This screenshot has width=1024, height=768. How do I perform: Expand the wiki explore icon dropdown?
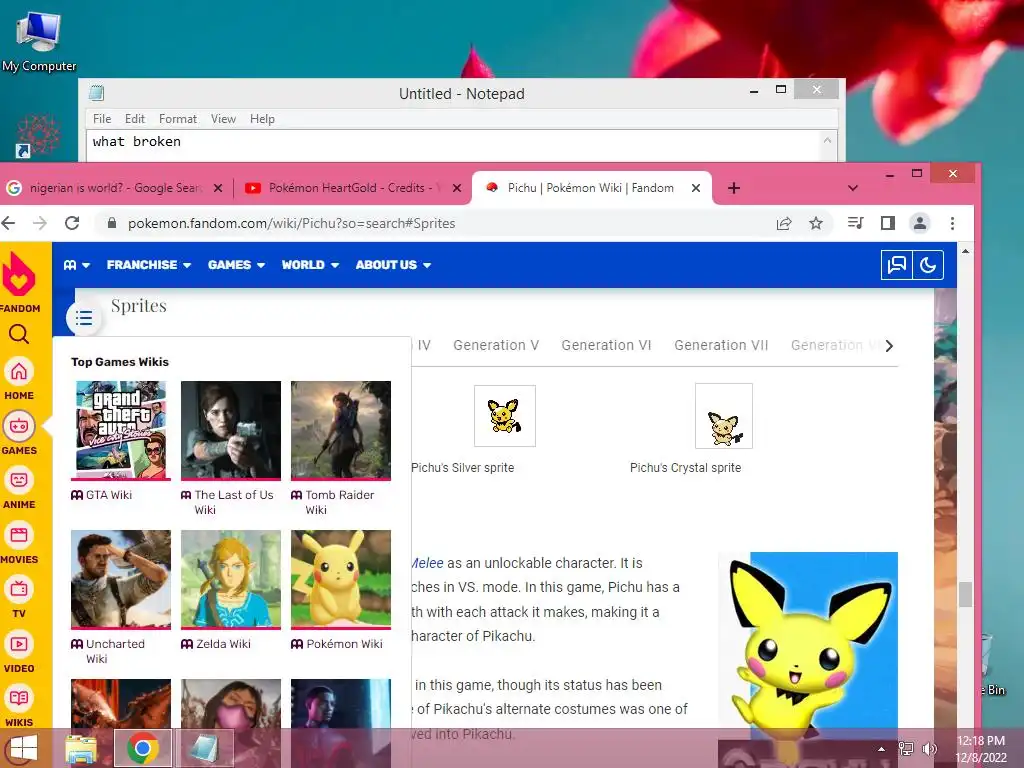tap(76, 265)
